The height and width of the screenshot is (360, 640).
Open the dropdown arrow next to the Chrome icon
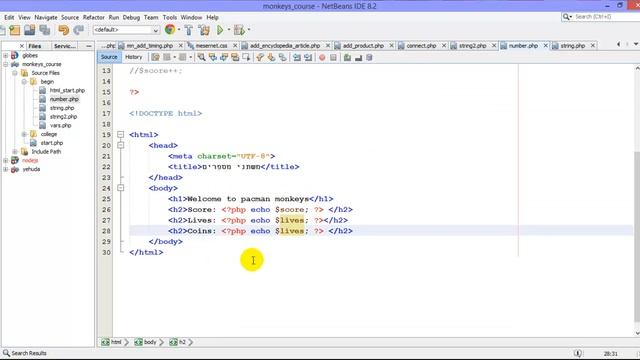pyautogui.click(x=179, y=30)
